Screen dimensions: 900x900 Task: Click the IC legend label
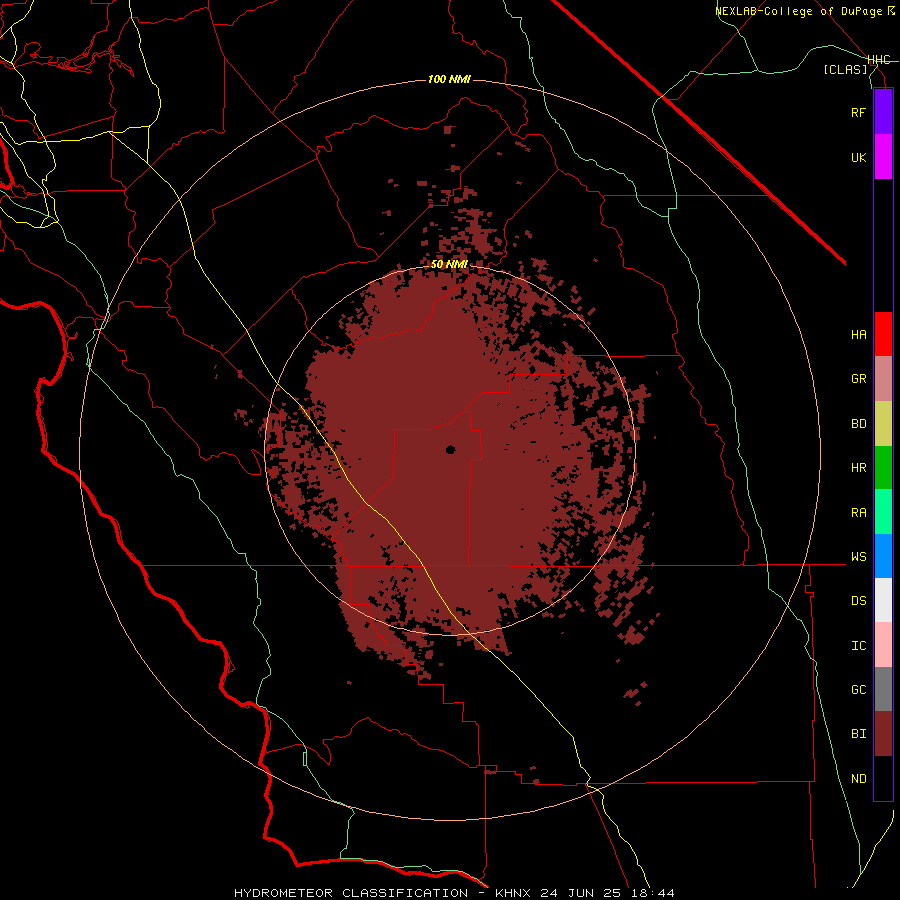(x=858, y=646)
